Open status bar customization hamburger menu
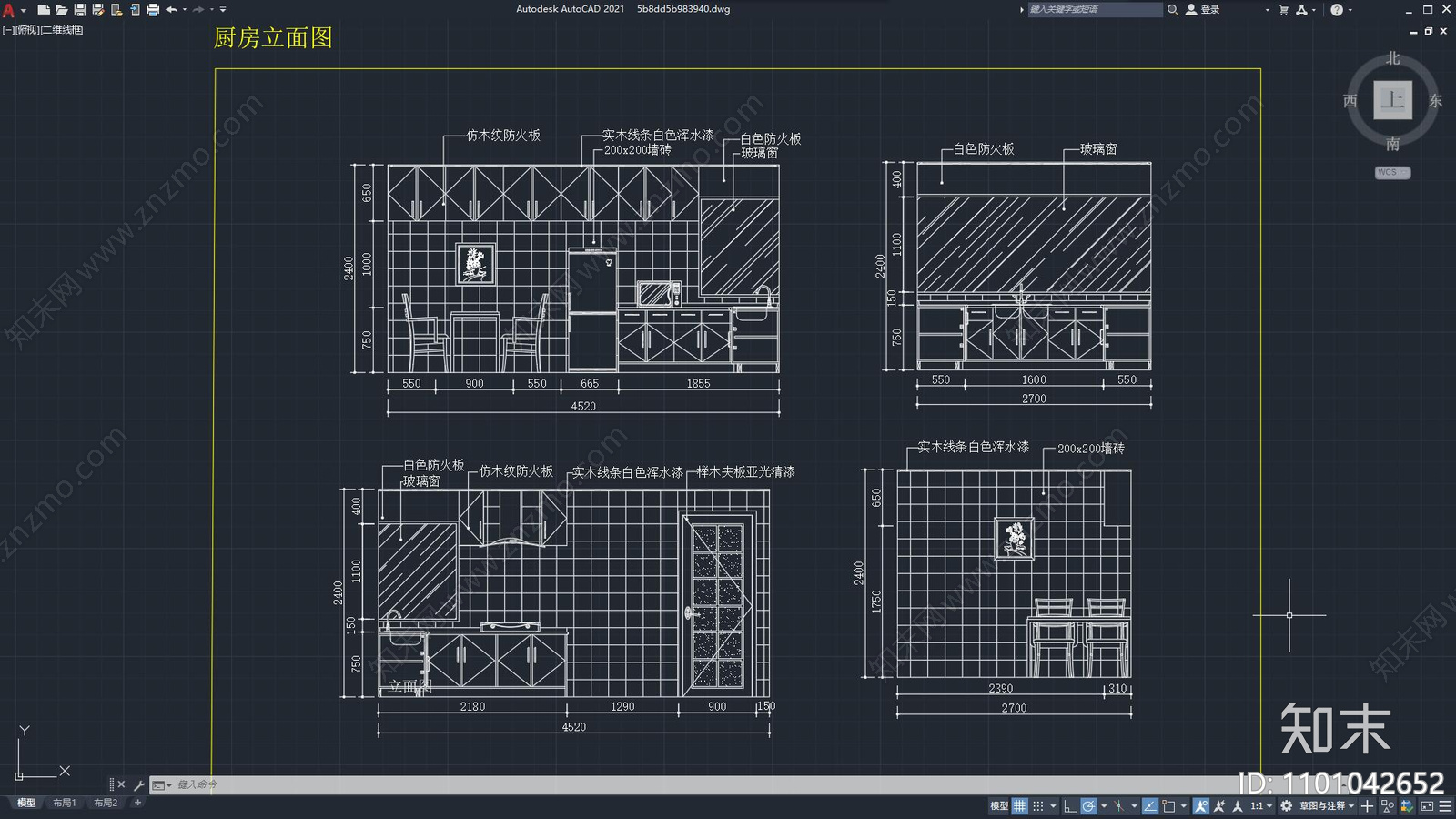This screenshot has width=1456, height=819. (1445, 805)
